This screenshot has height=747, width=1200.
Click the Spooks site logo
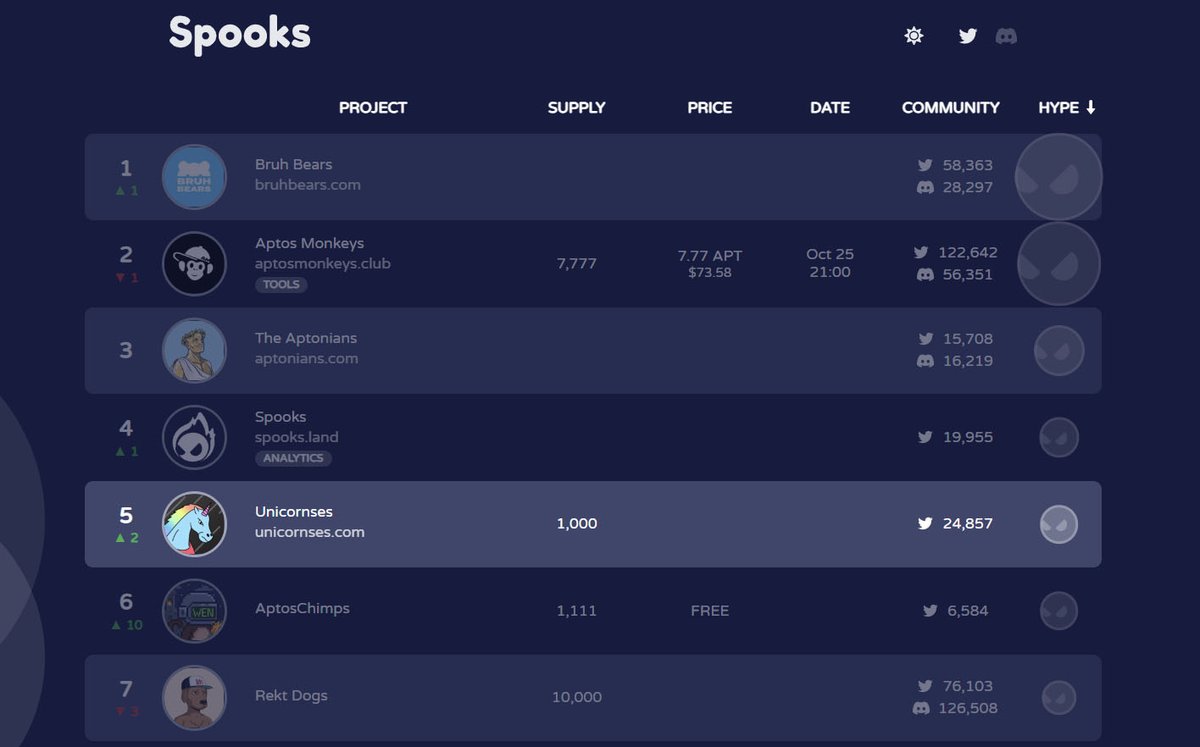point(240,33)
